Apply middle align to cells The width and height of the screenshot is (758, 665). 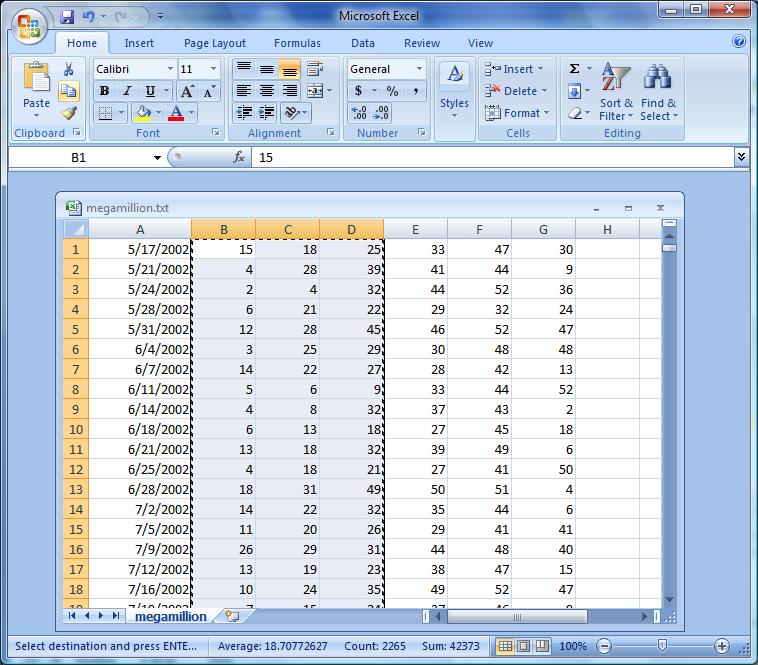click(267, 69)
